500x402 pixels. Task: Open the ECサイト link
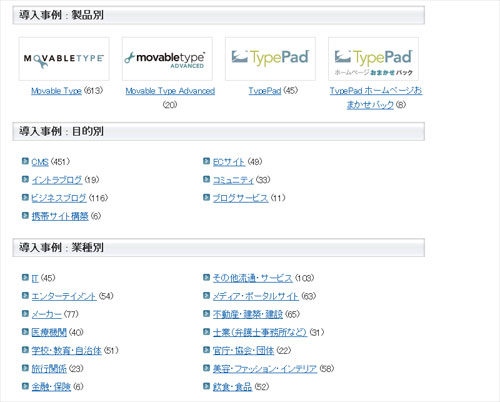click(x=229, y=162)
